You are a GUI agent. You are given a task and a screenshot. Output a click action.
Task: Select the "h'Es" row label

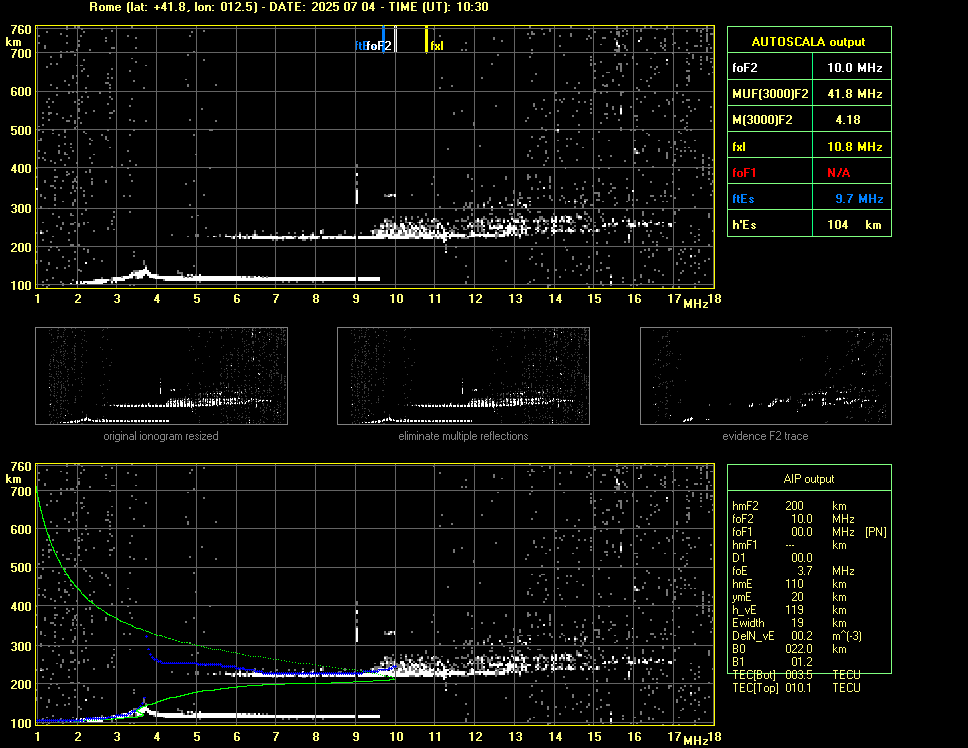[x=744, y=225]
